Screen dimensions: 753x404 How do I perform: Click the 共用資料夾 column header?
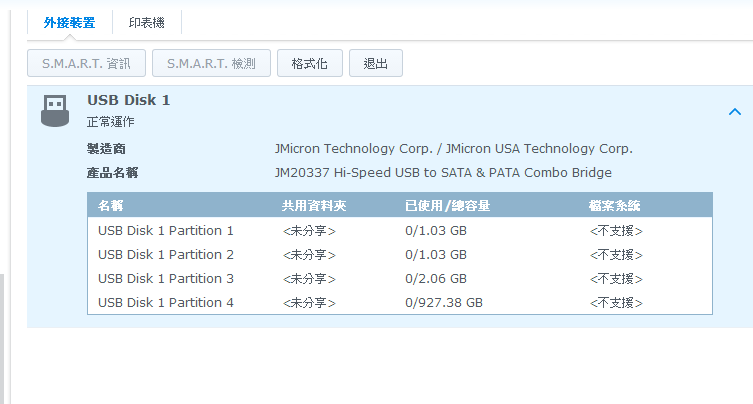pyautogui.click(x=314, y=206)
